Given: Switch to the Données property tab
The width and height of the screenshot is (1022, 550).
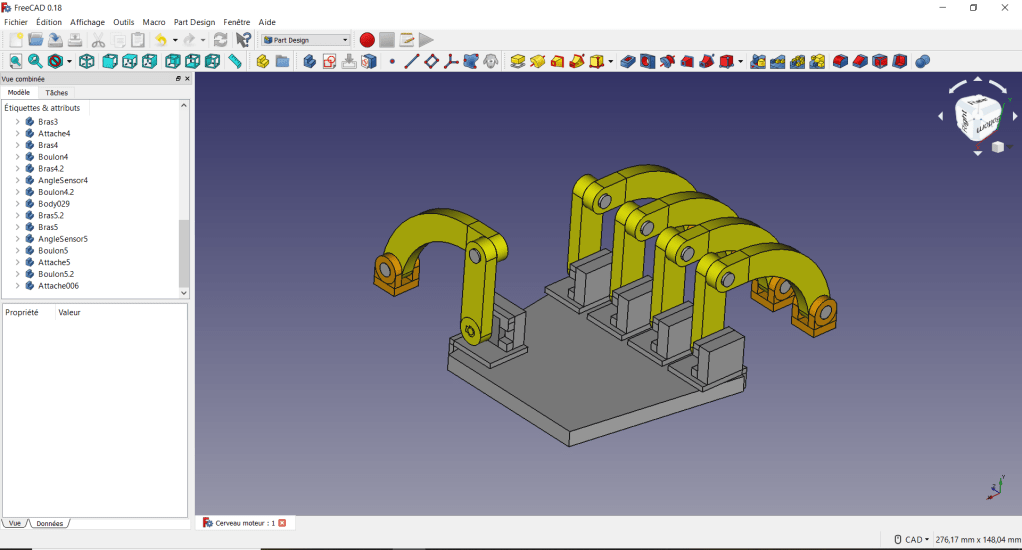Looking at the screenshot, I should 49,523.
